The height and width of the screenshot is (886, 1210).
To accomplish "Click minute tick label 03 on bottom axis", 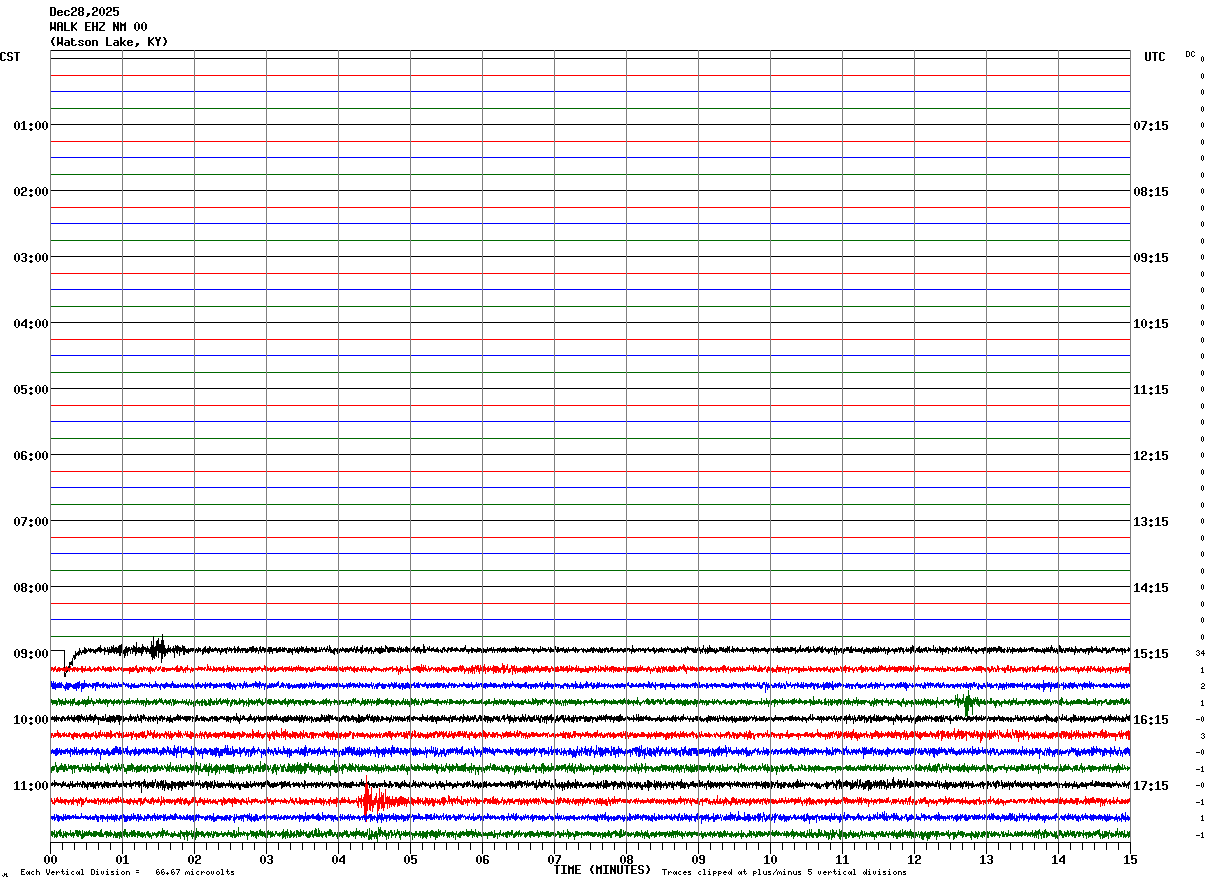I will coord(266,860).
